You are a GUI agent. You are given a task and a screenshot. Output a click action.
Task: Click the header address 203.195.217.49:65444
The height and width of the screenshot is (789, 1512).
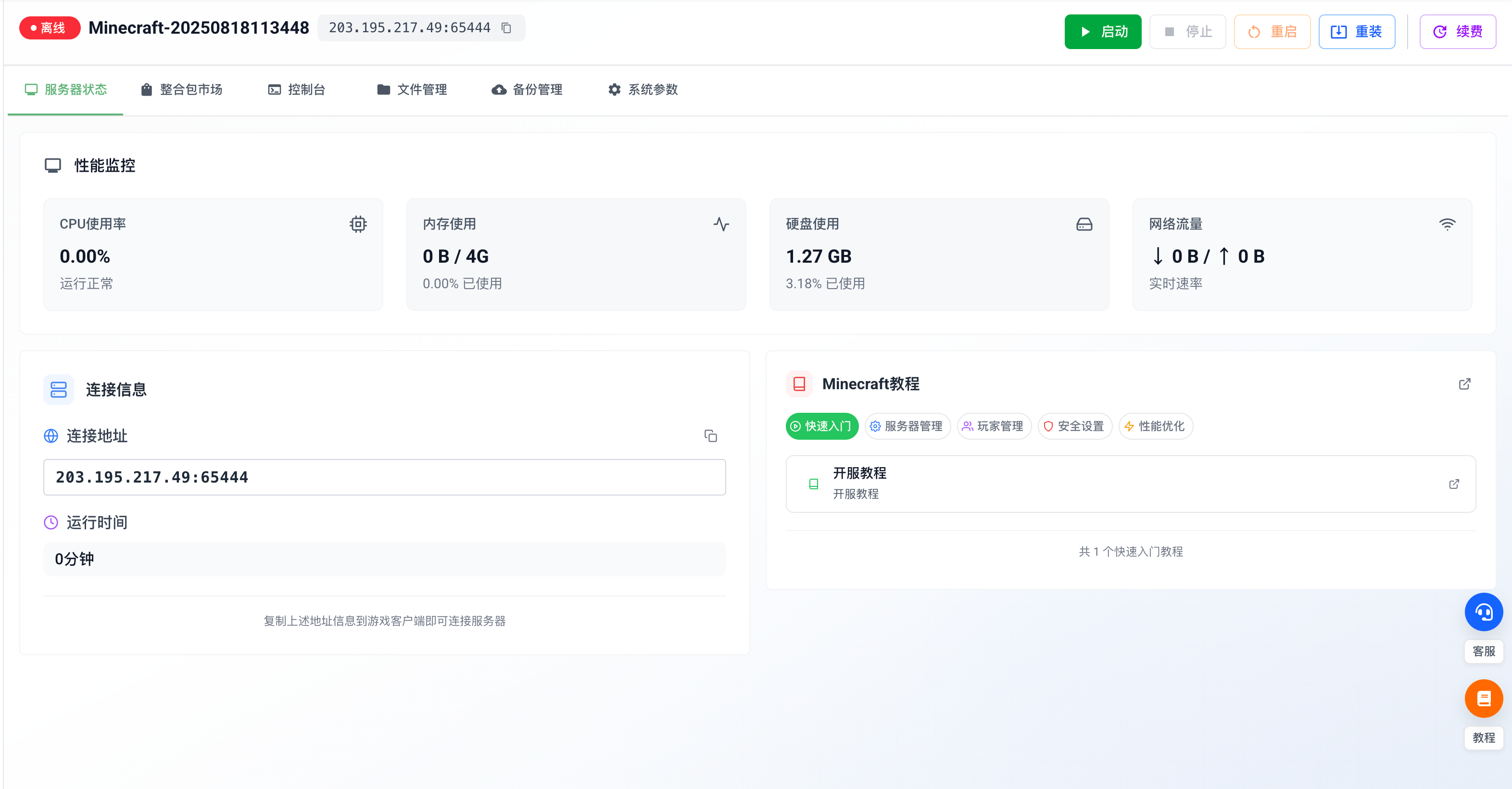pyautogui.click(x=409, y=28)
